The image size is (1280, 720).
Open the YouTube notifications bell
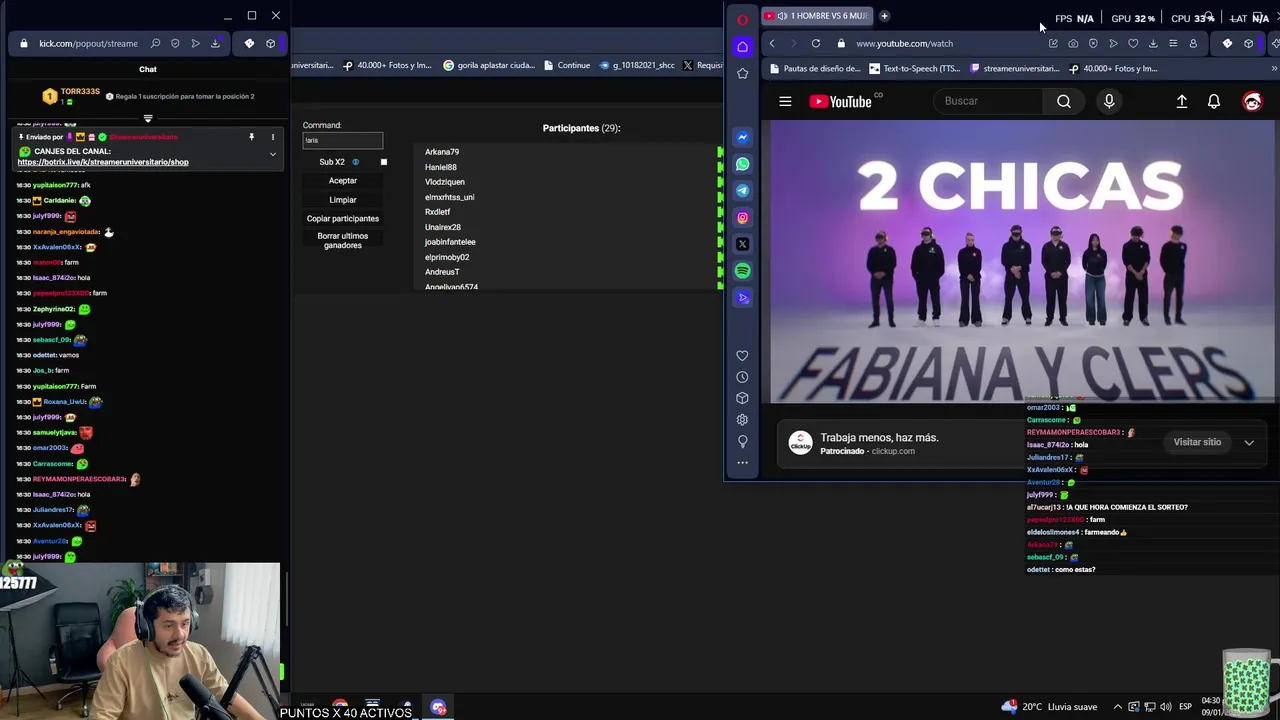click(x=1214, y=101)
